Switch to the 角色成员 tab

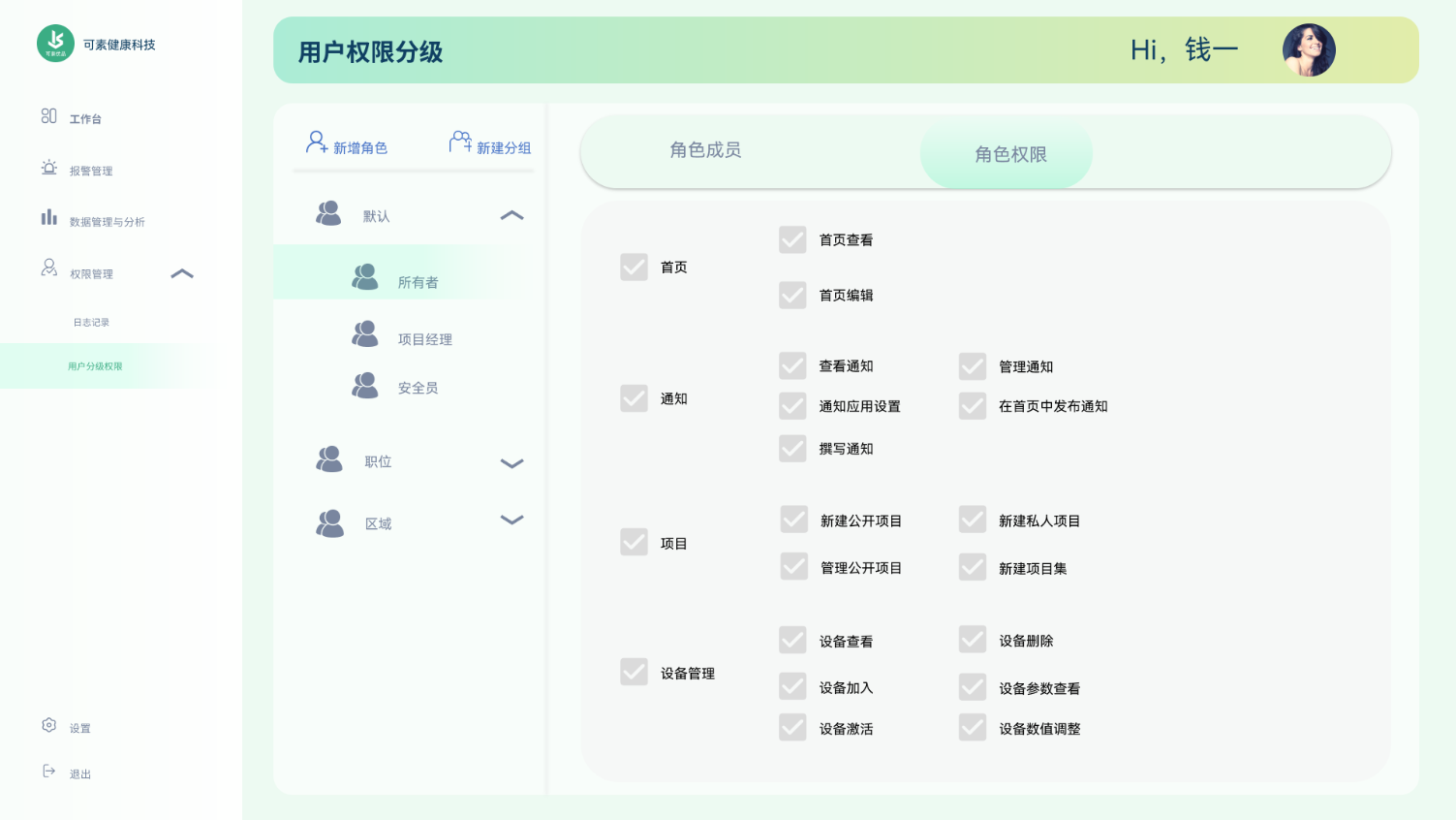[x=705, y=150]
